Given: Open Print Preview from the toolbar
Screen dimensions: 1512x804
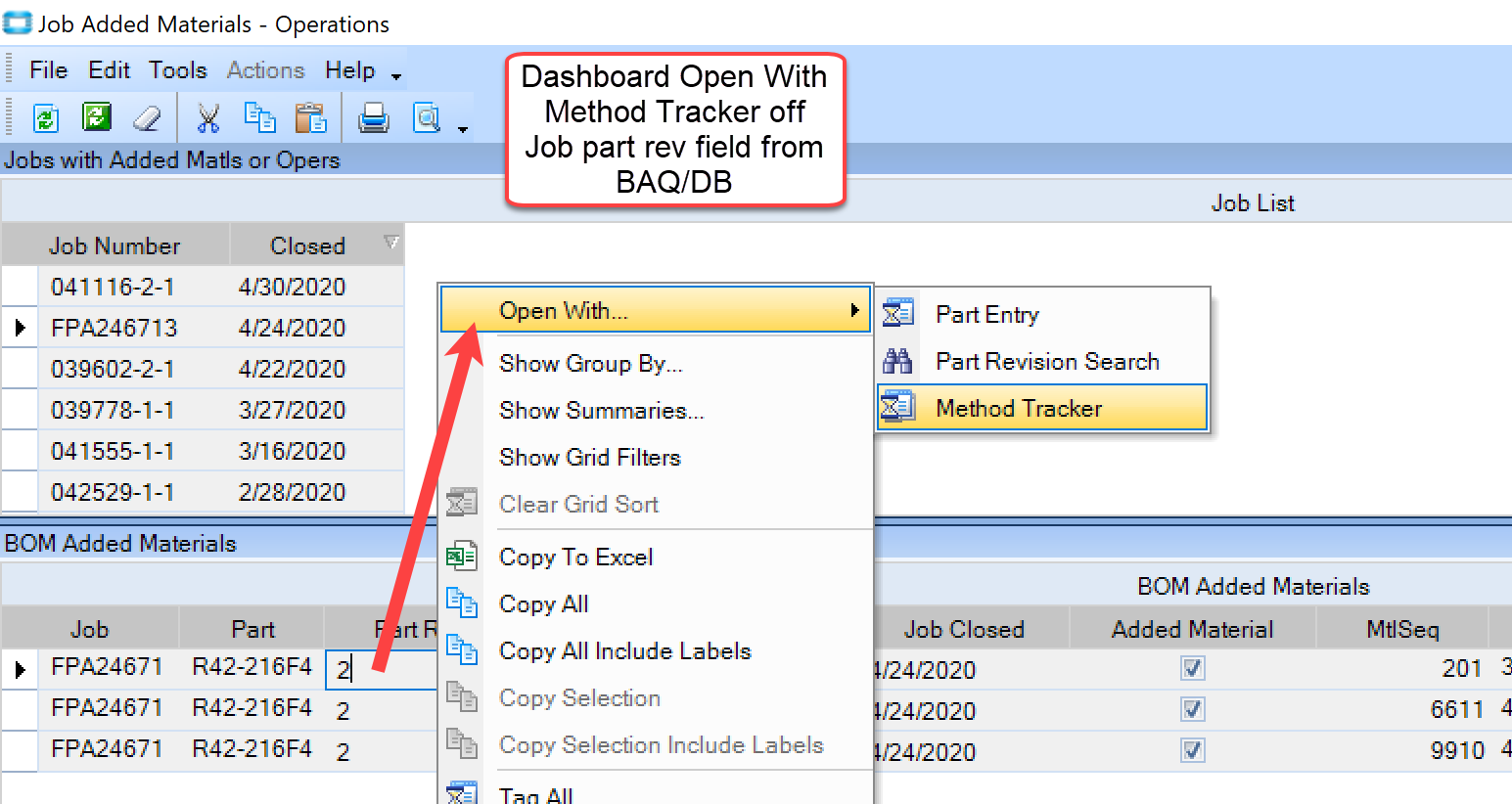Looking at the screenshot, I should pyautogui.click(x=427, y=118).
